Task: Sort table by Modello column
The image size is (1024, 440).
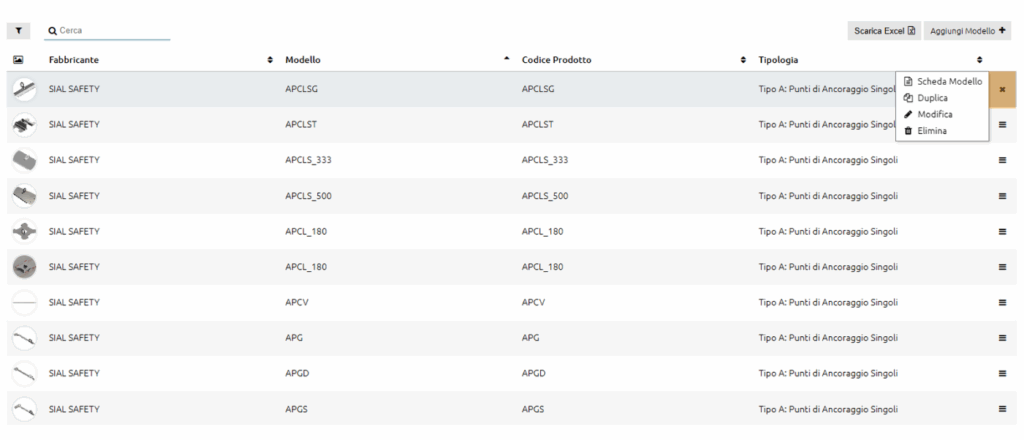Action: click(x=506, y=59)
